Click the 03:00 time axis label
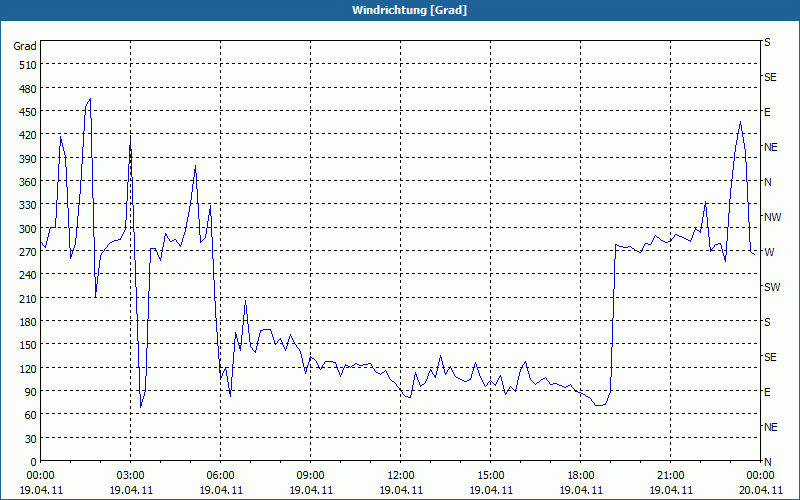The width and height of the screenshot is (800, 500). pyautogui.click(x=130, y=476)
